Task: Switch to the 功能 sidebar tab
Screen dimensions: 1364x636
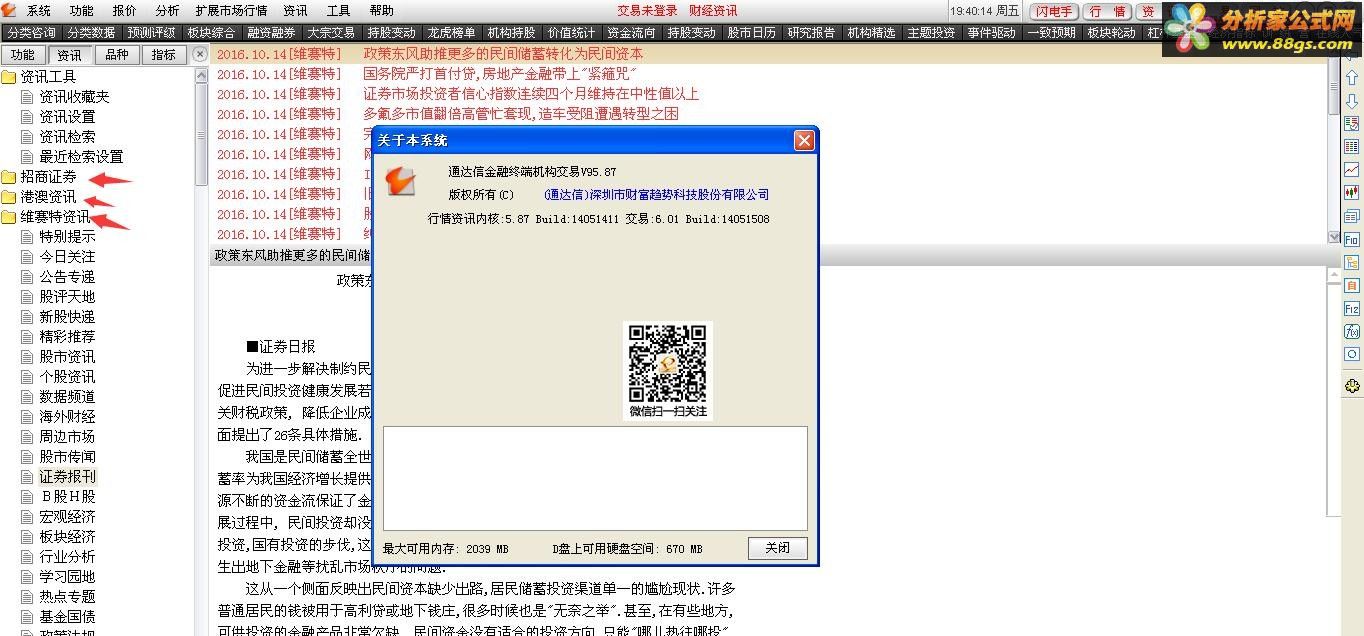Action: tap(23, 55)
